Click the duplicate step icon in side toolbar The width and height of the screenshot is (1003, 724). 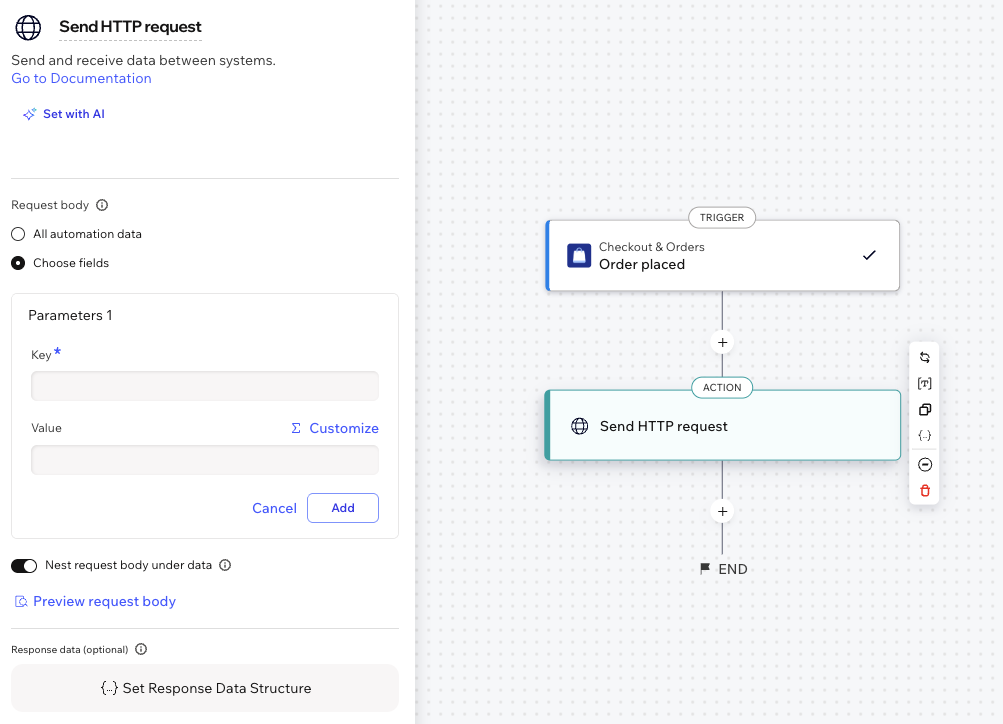pos(924,409)
